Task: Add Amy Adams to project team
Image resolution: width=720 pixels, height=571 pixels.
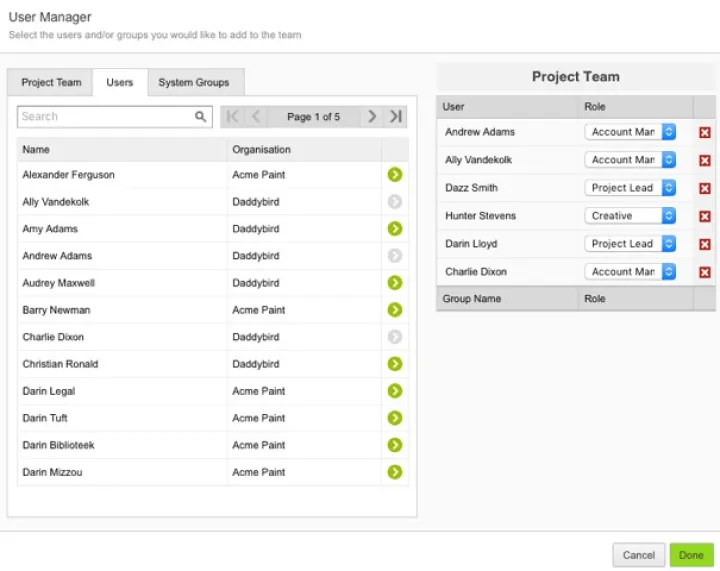Action: point(394,229)
